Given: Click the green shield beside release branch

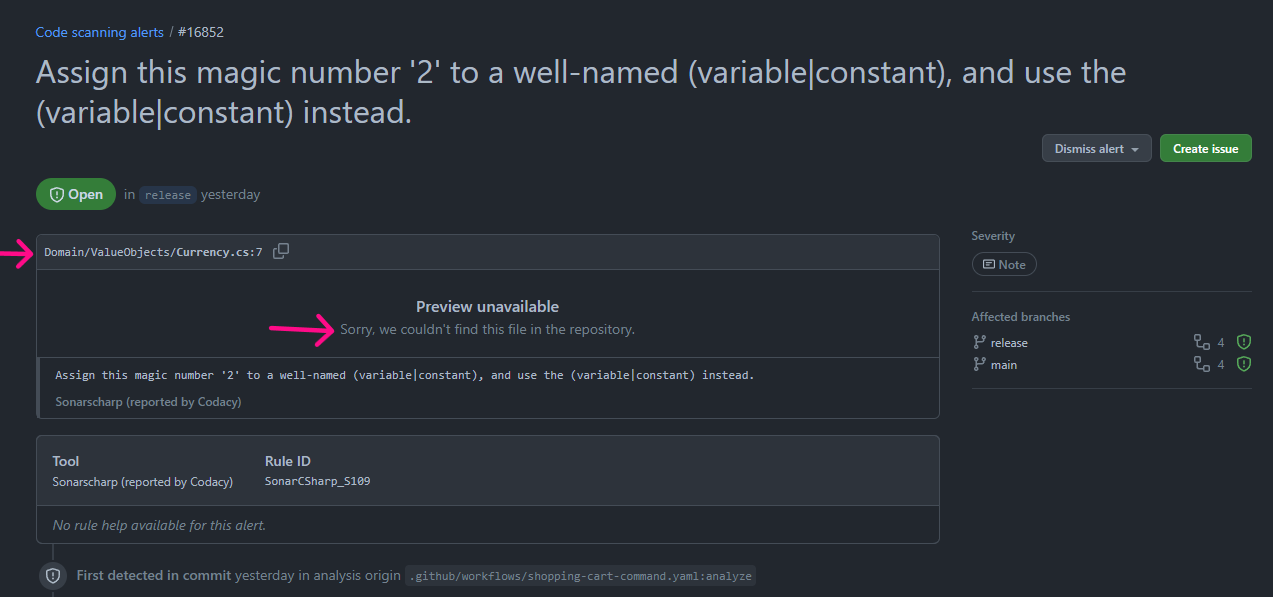Looking at the screenshot, I should pyautogui.click(x=1243, y=342).
